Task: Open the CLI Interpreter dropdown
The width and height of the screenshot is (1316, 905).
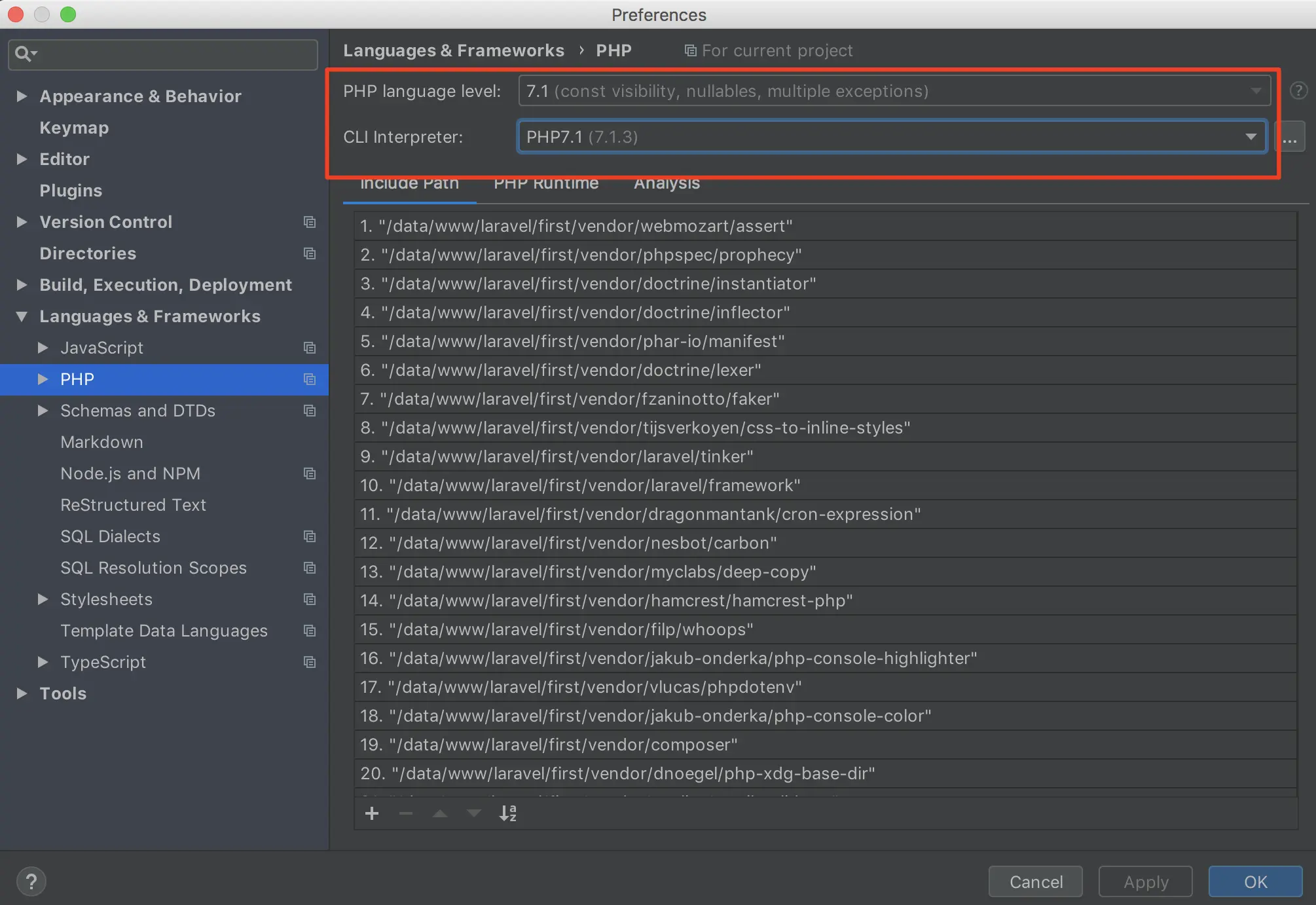Action: point(892,137)
